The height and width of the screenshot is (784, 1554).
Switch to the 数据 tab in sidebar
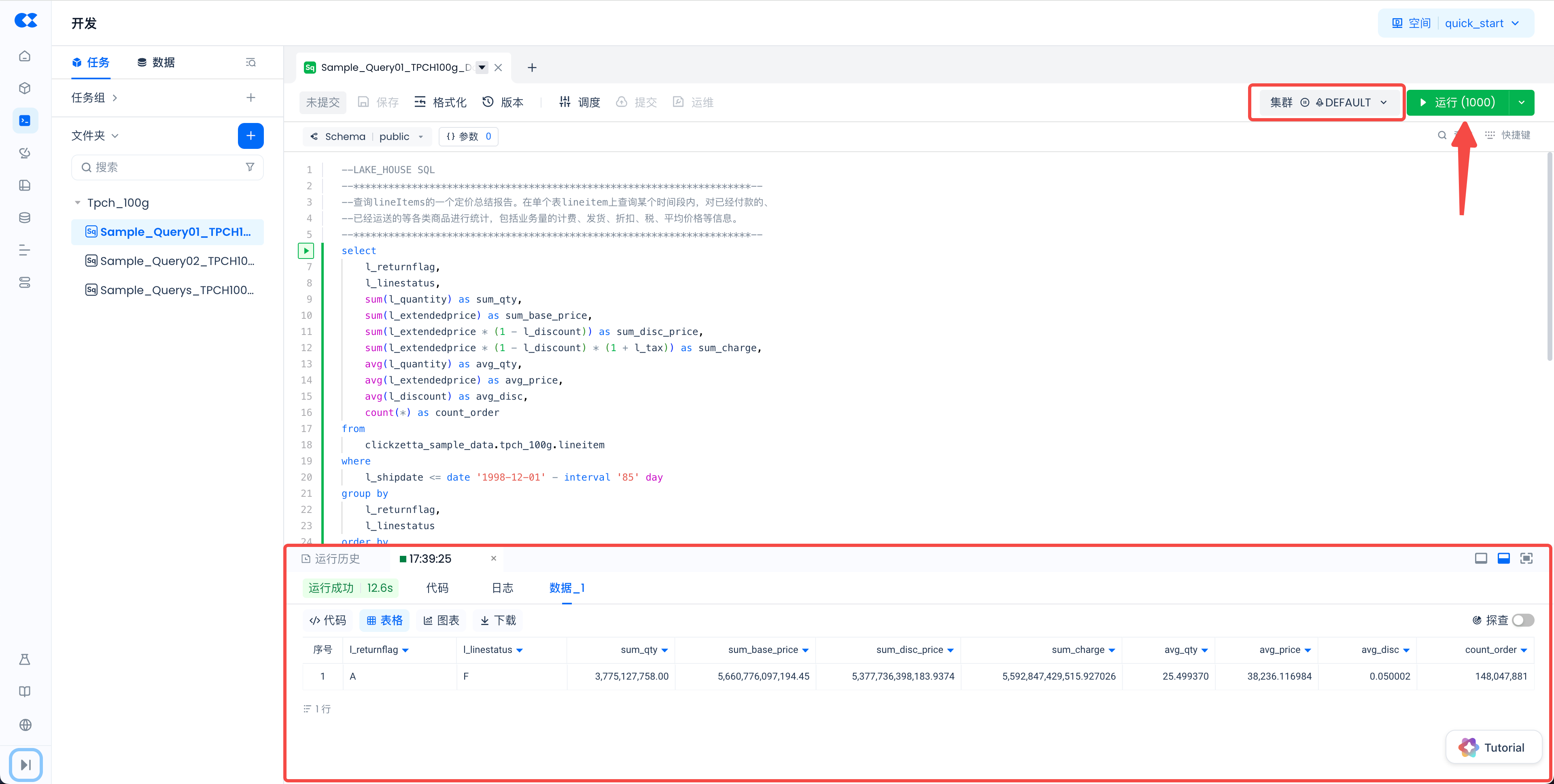tap(156, 62)
